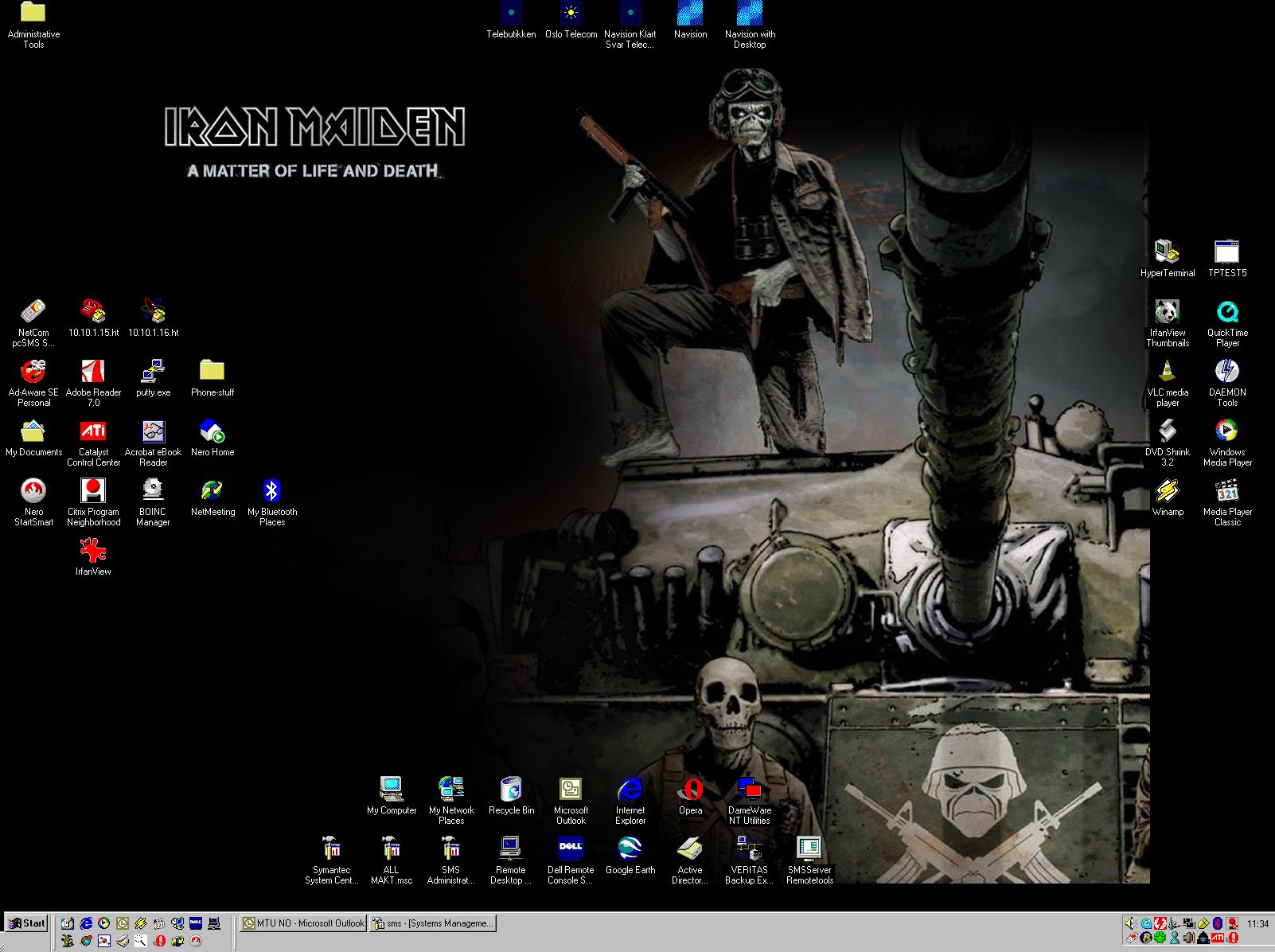Open the Recycle Bin

(x=510, y=790)
